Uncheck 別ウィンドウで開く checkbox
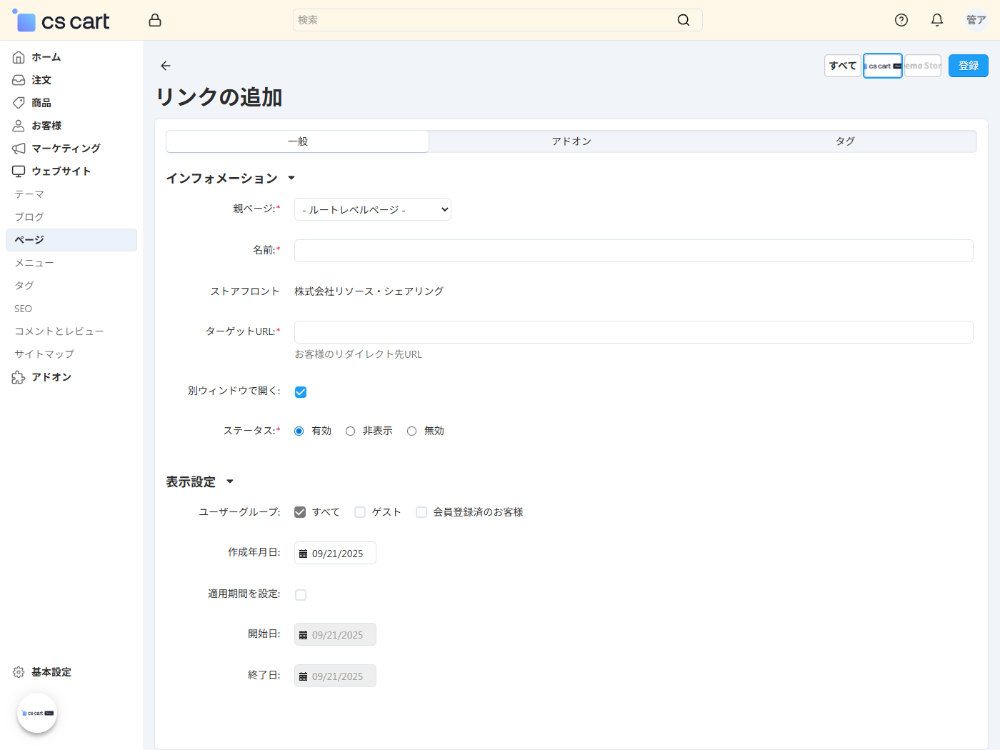 [301, 393]
